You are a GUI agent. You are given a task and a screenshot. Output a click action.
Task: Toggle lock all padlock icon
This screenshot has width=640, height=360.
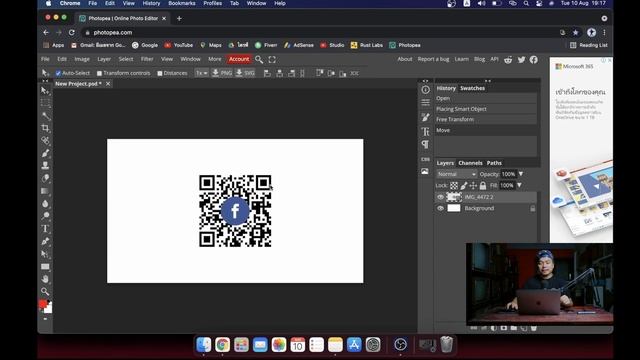click(483, 186)
